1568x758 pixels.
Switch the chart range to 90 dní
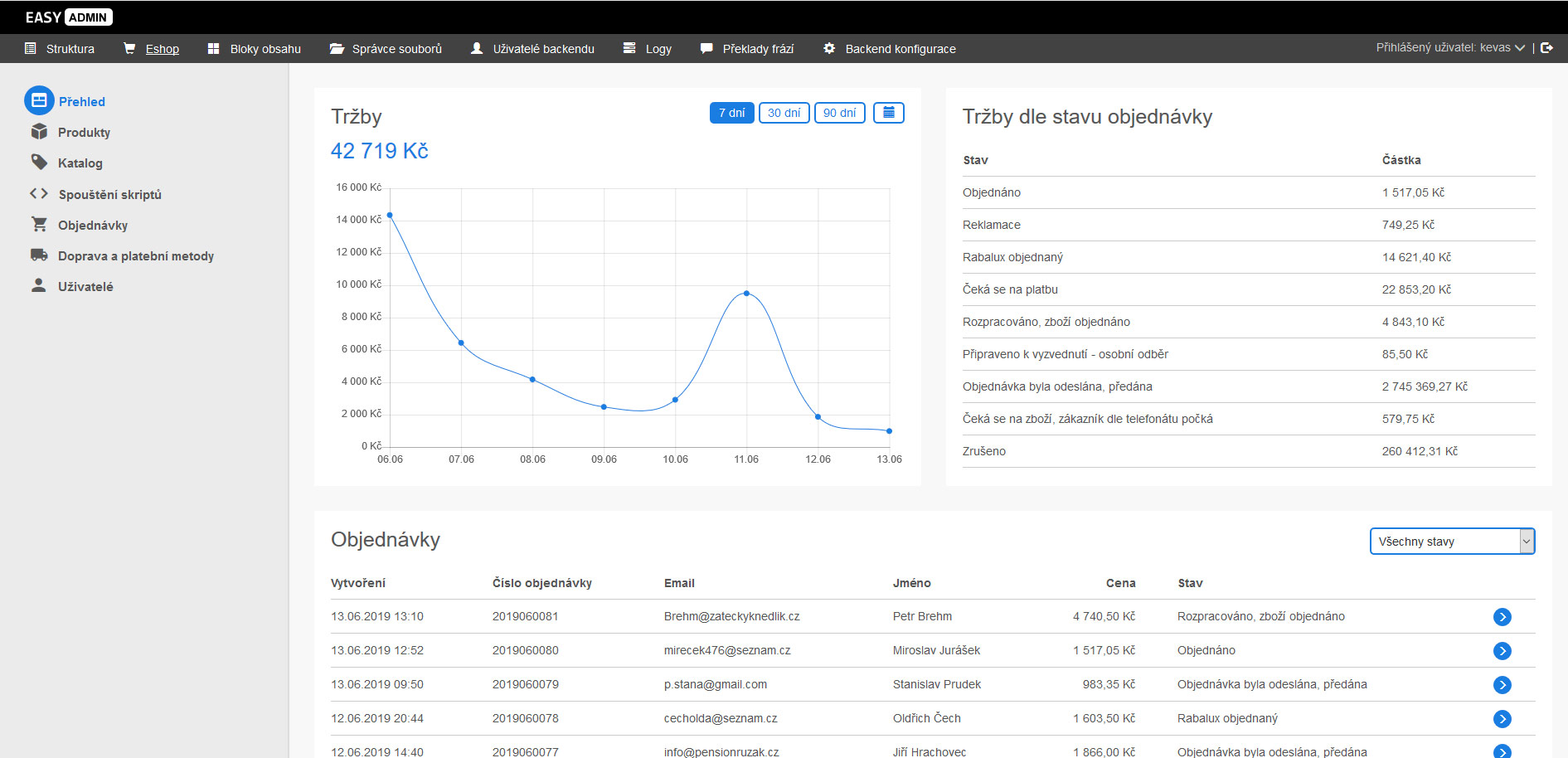click(x=839, y=113)
